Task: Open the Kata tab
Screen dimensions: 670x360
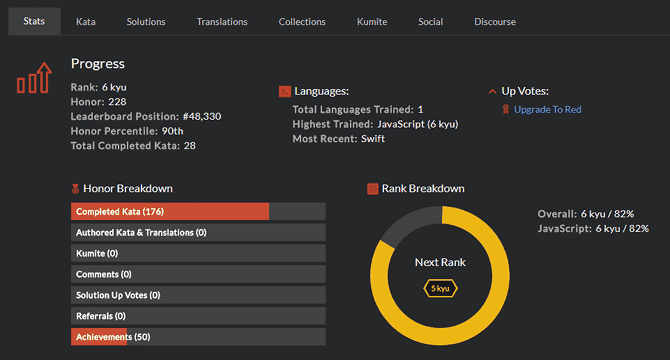Action: (x=85, y=22)
